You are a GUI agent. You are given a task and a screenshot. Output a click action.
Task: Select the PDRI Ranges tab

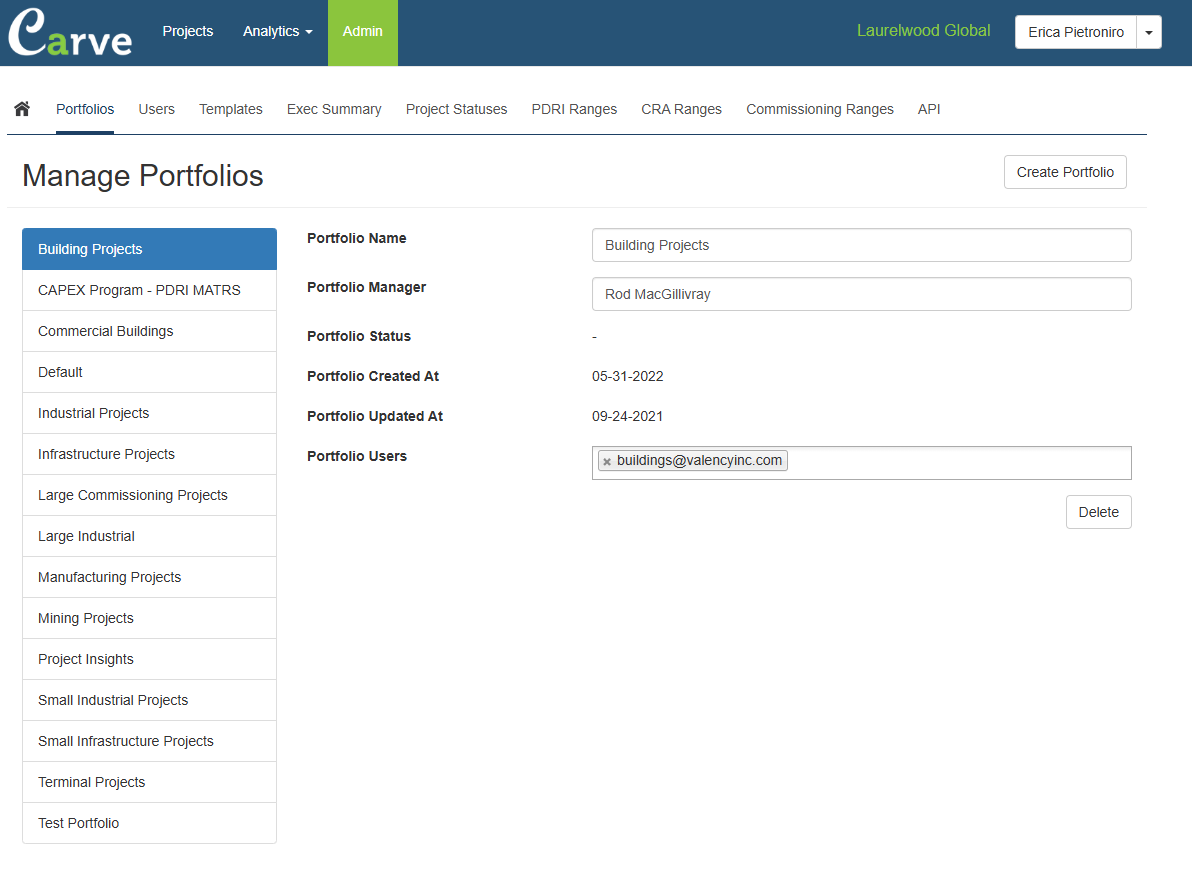[x=574, y=109]
